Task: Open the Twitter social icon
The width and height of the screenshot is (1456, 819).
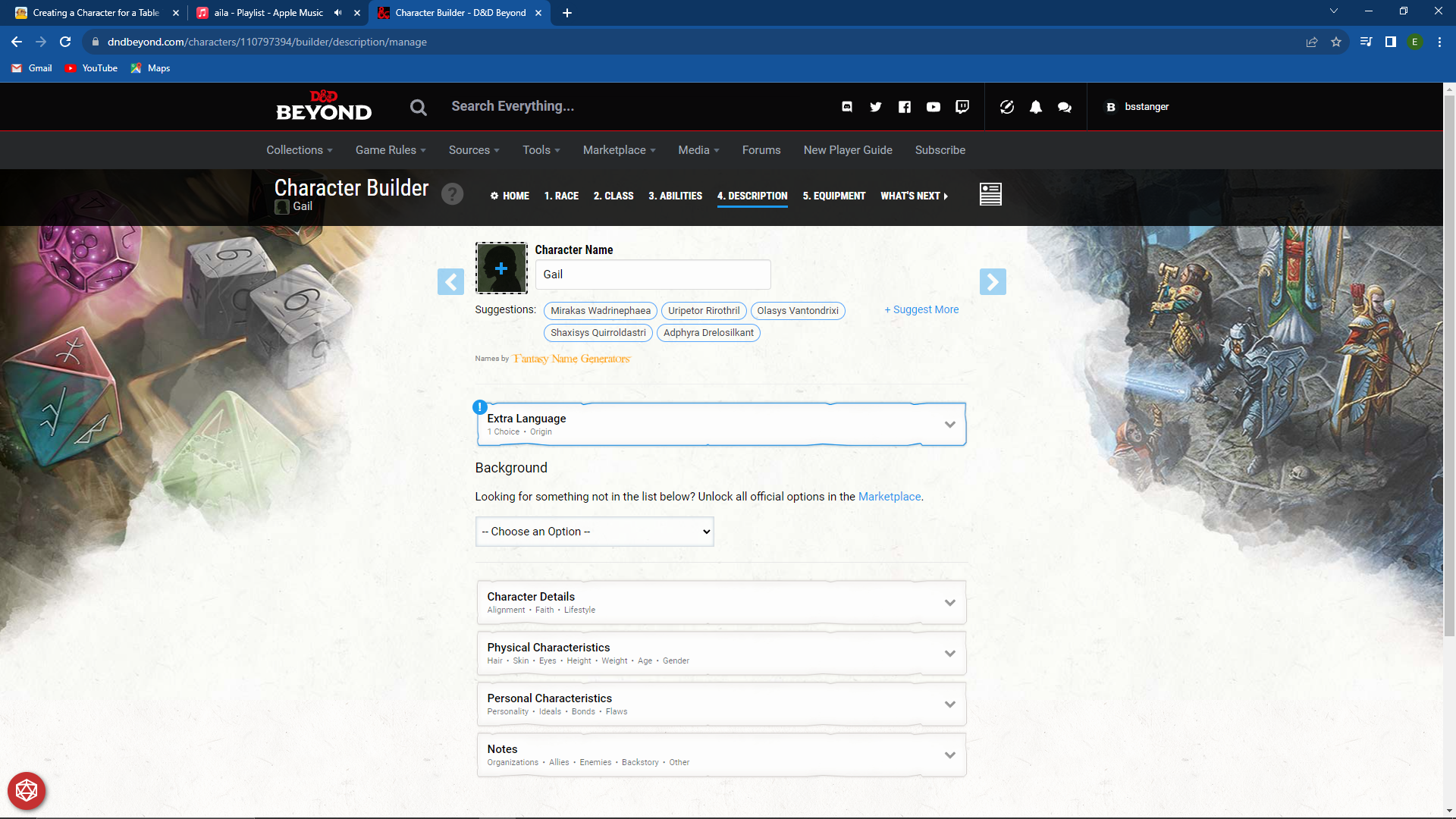Action: [x=876, y=107]
